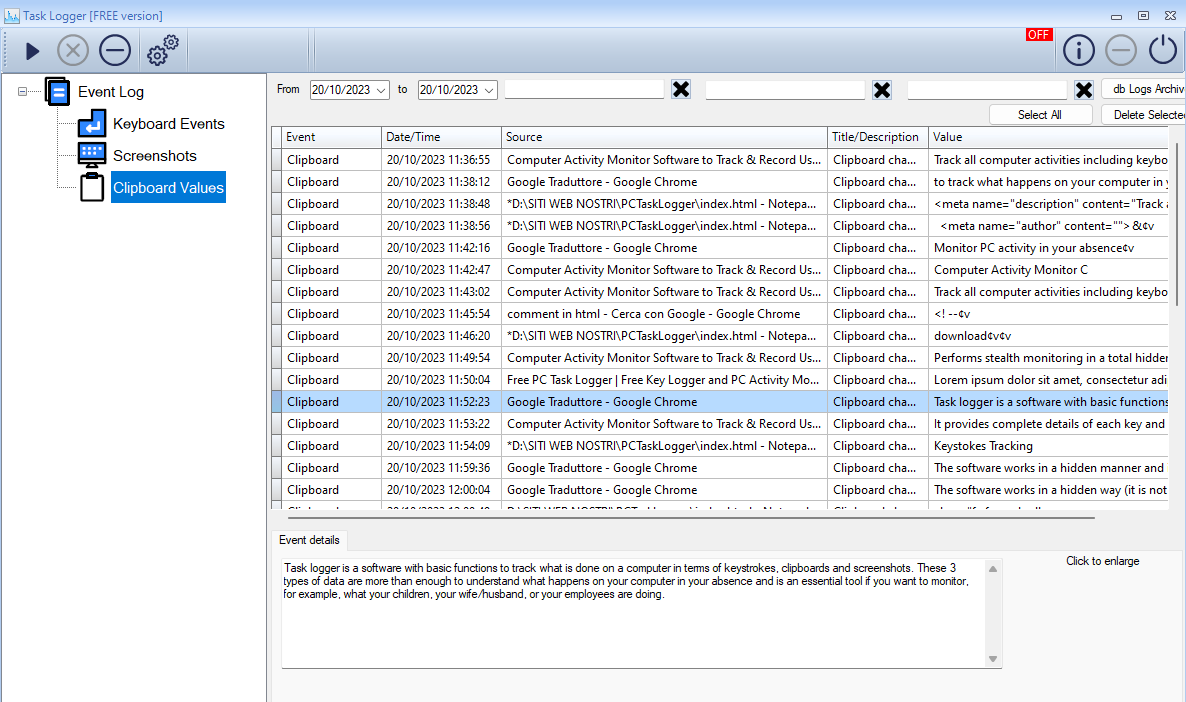The height and width of the screenshot is (702, 1186).
Task: Click the circled minus toolbar icon
Action: pyautogui.click(x=115, y=50)
